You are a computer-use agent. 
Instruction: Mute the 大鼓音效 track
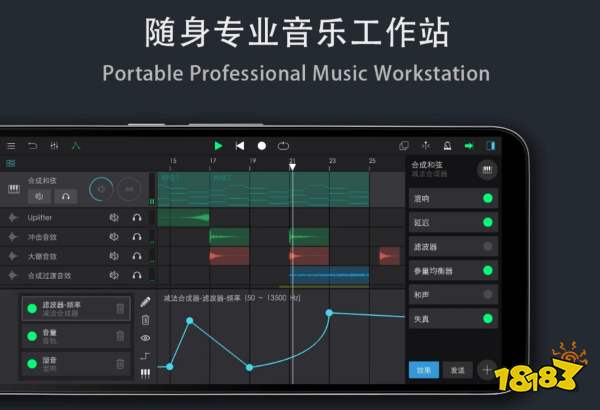(x=114, y=256)
